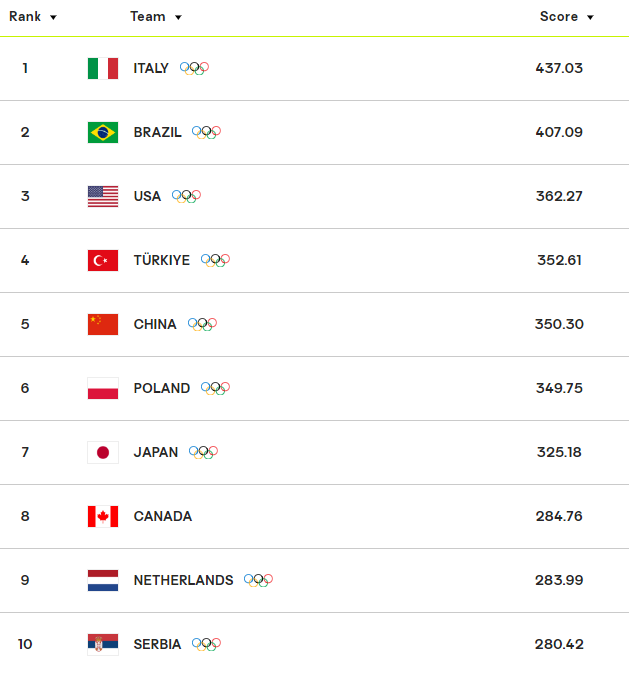Click the Netherlands flag icon

click(x=103, y=580)
